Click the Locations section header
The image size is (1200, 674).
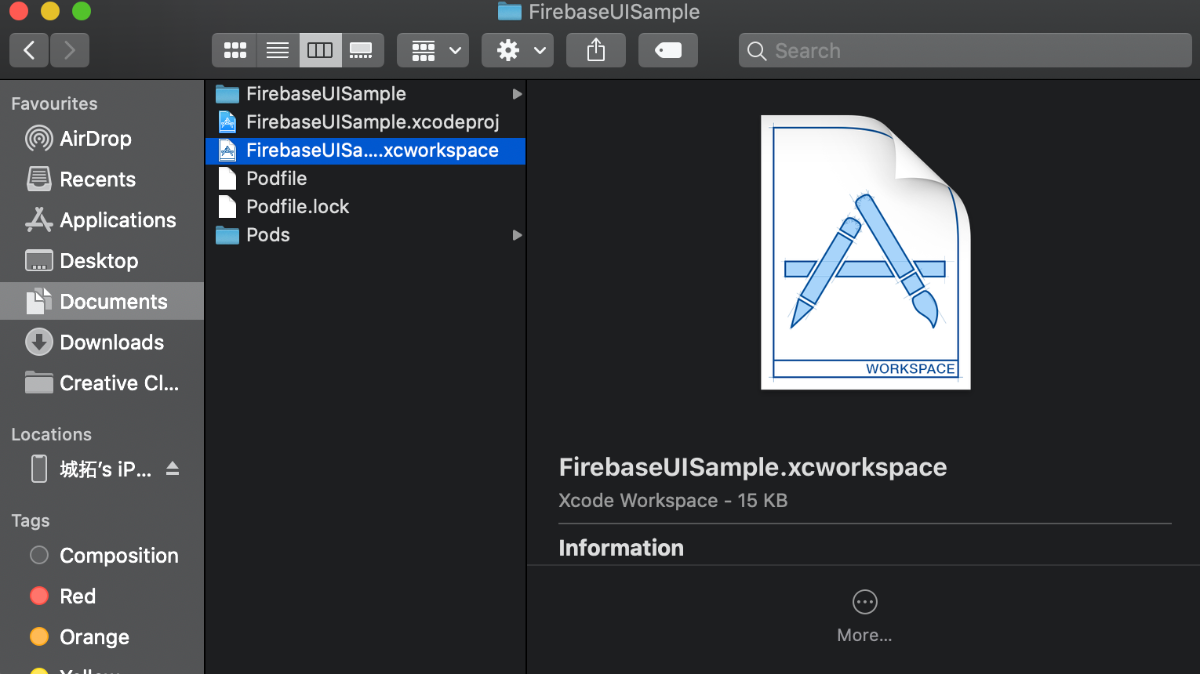tap(51, 434)
